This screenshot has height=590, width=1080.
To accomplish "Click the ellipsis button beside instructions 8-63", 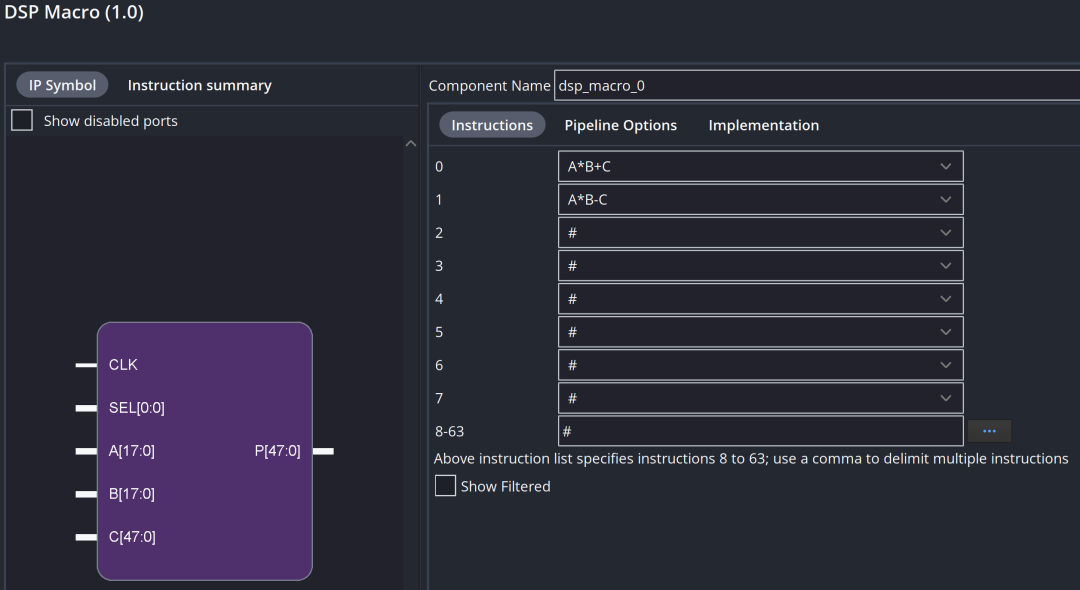I will (989, 431).
